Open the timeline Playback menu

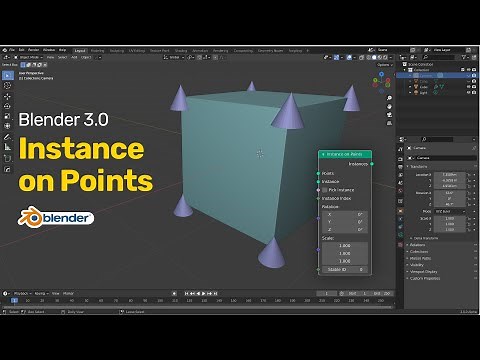[x=22, y=294]
